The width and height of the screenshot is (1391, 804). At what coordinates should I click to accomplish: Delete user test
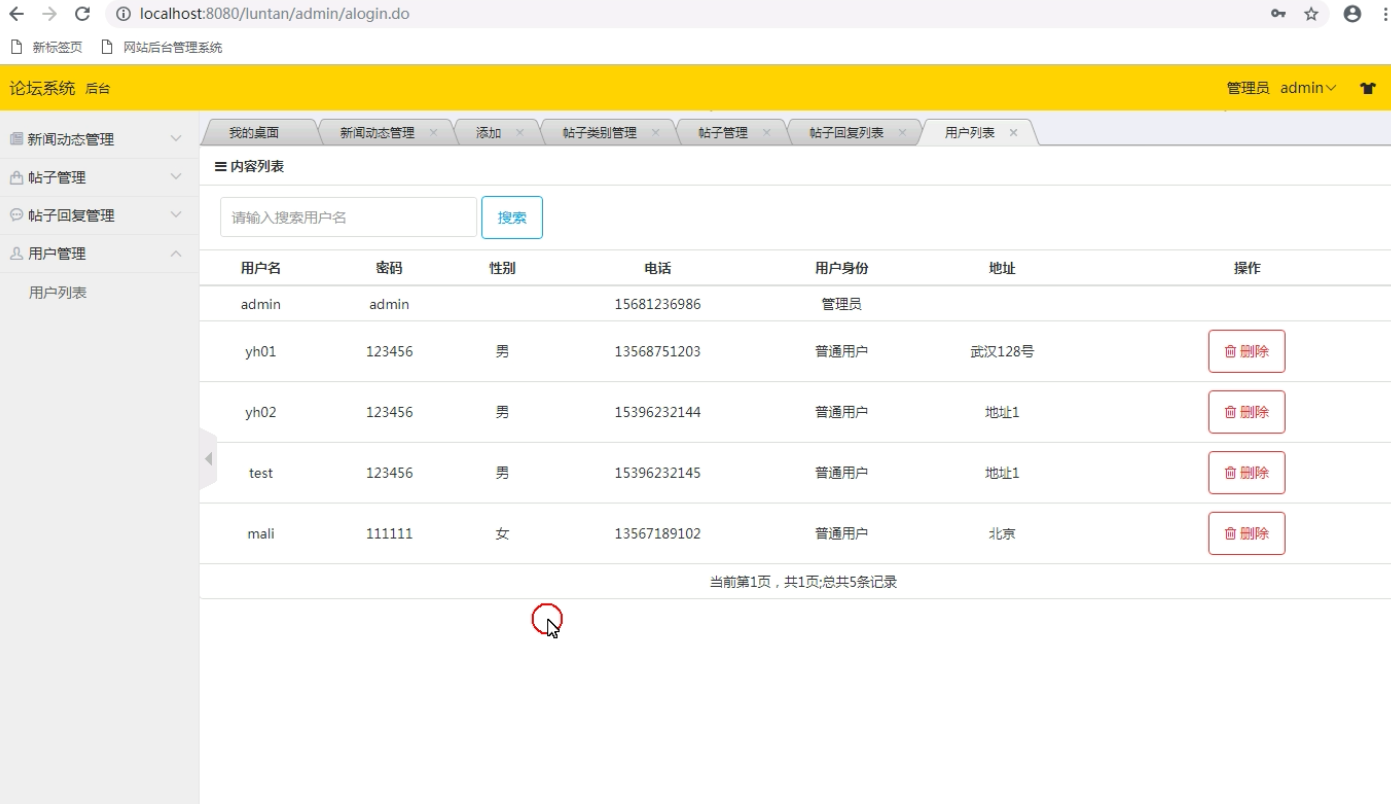(x=1247, y=473)
